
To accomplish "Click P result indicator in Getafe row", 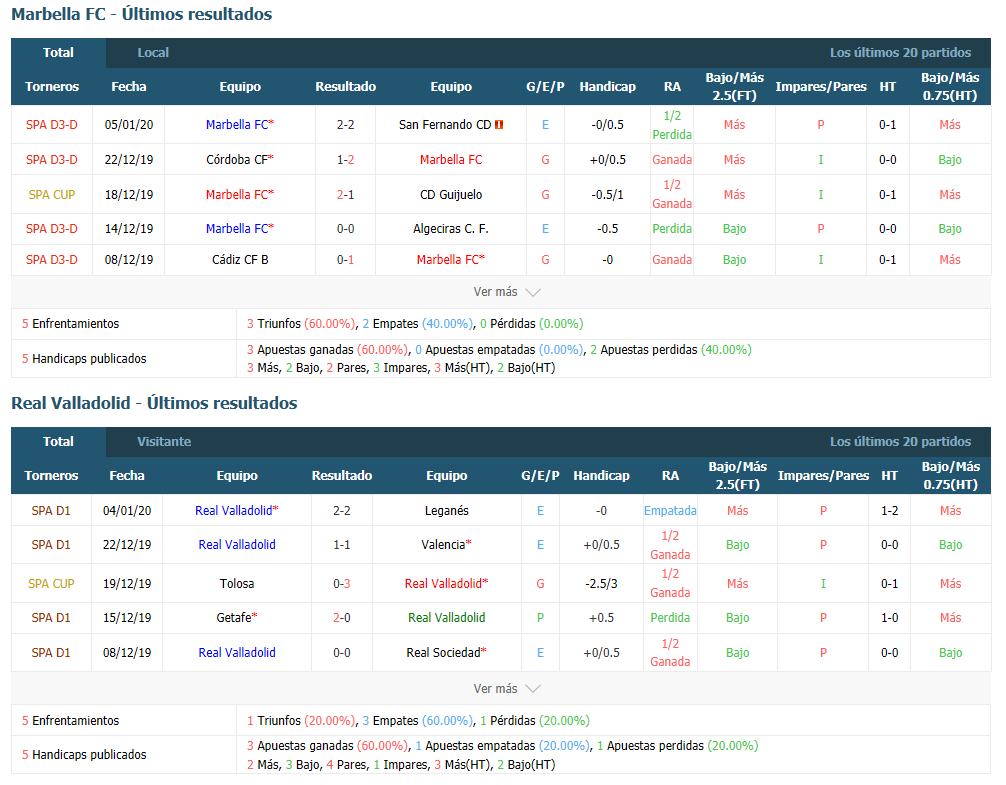I will tap(540, 618).
